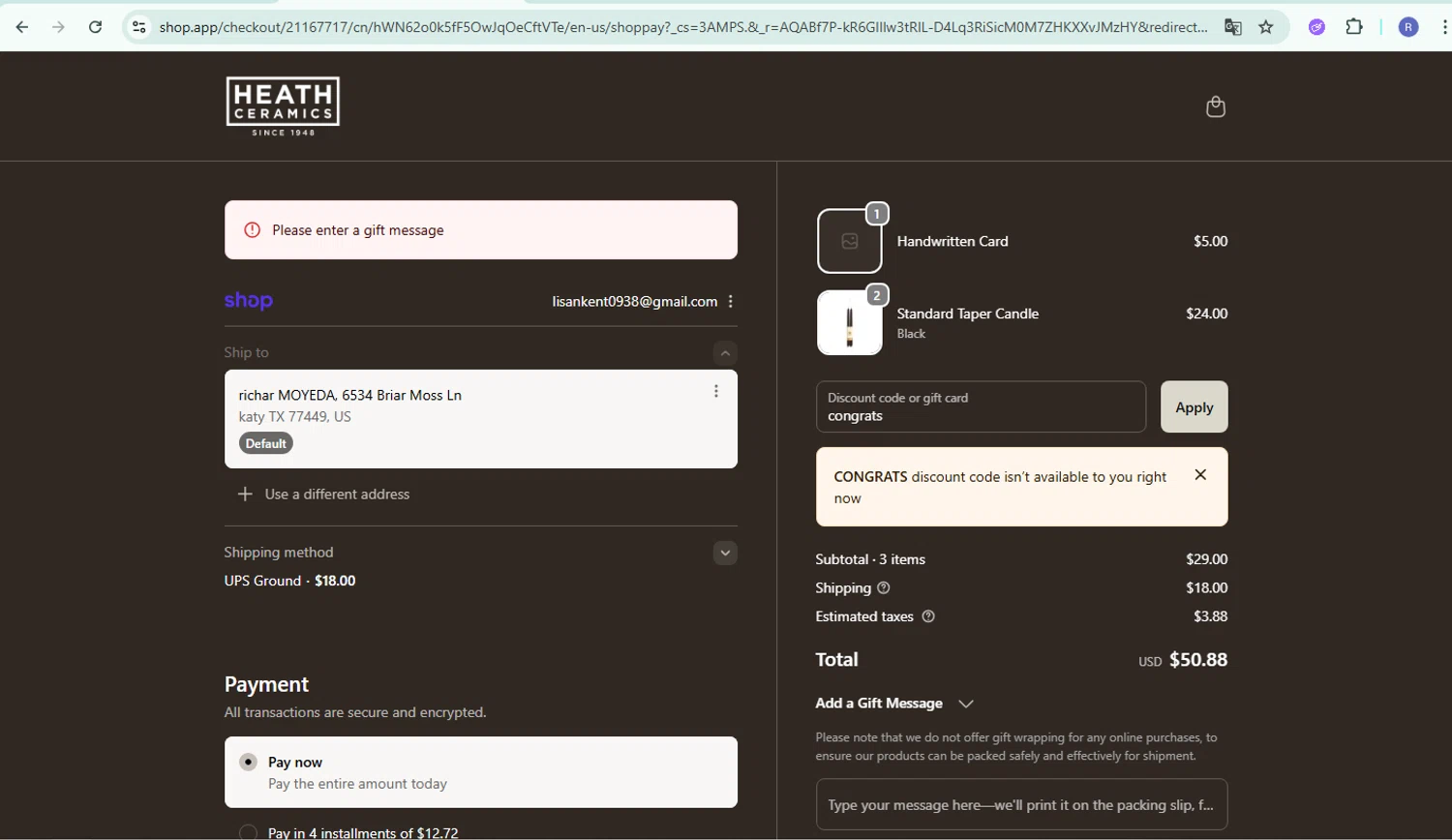Dismiss the CONGRATS discount error message
Screen dimensions: 1452x840
click(1200, 474)
